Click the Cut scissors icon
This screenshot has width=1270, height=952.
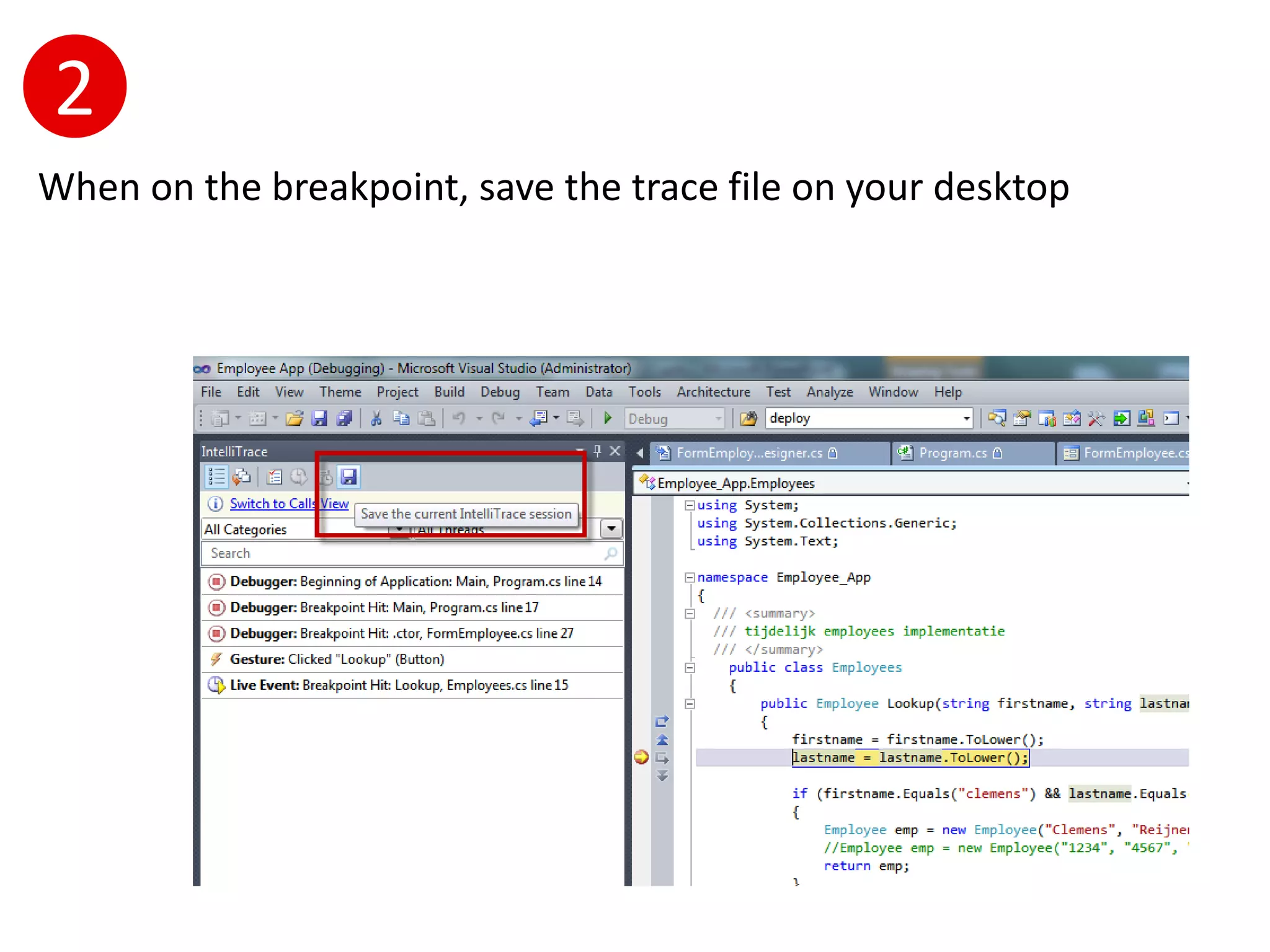coord(376,419)
